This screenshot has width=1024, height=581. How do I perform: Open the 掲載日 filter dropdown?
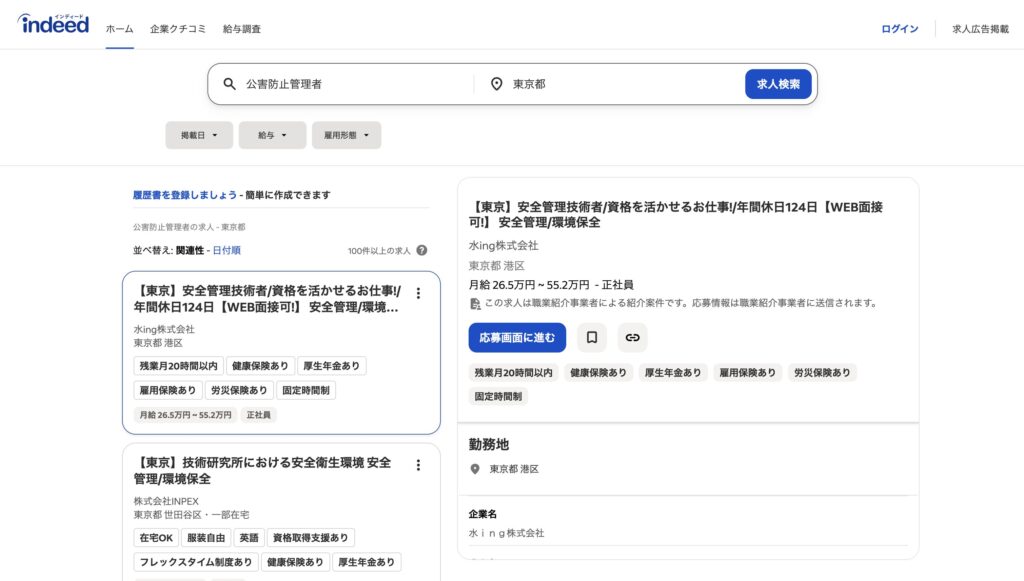[199, 135]
